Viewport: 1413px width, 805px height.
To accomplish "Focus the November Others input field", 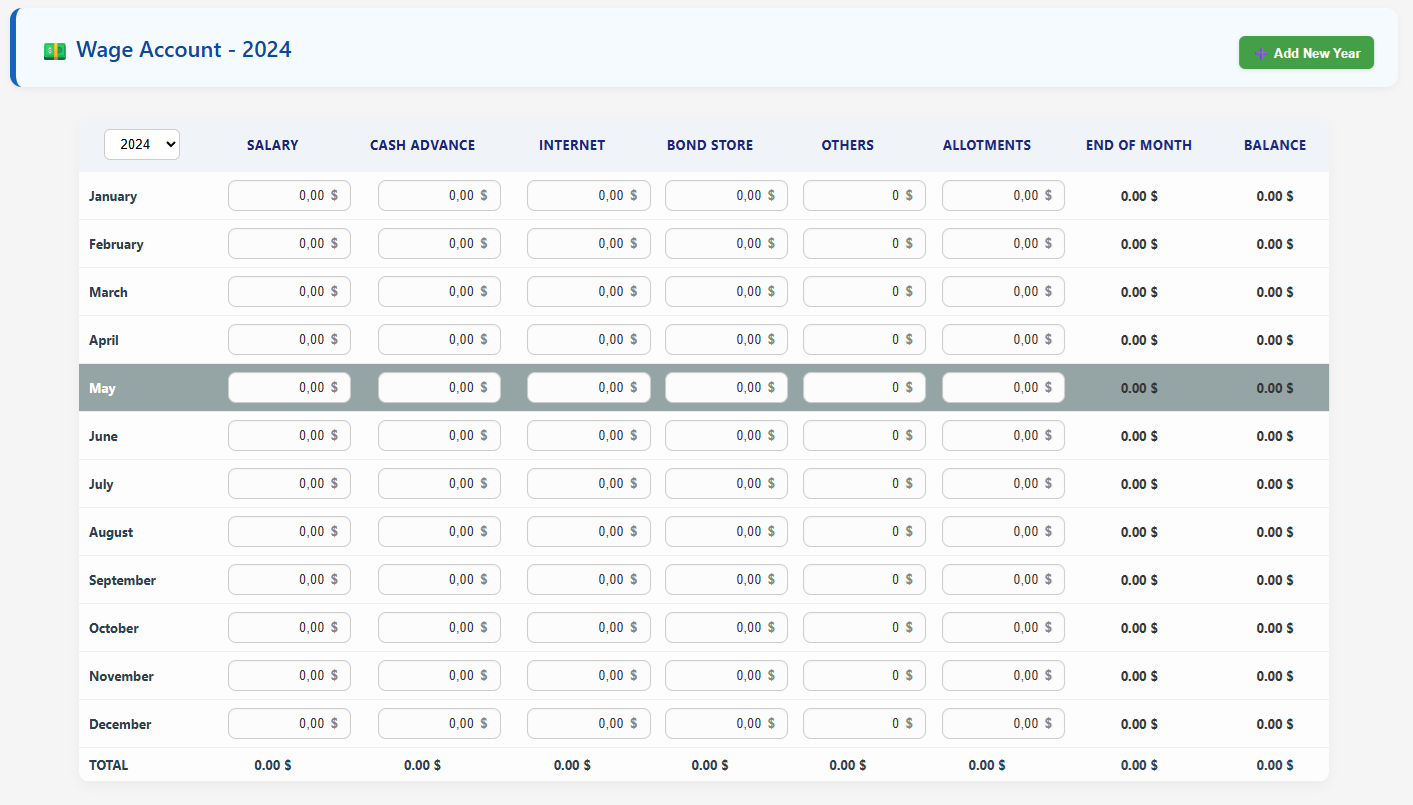I will [864, 676].
